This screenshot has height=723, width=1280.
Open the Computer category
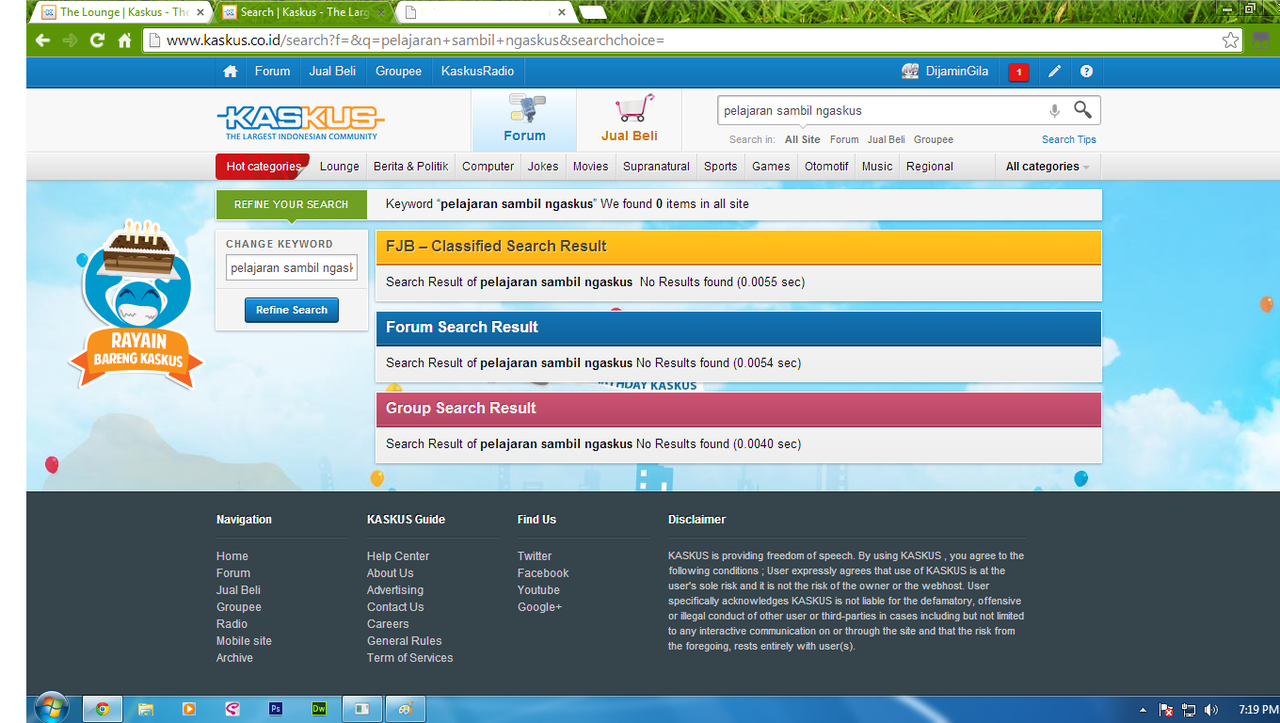tap(488, 166)
